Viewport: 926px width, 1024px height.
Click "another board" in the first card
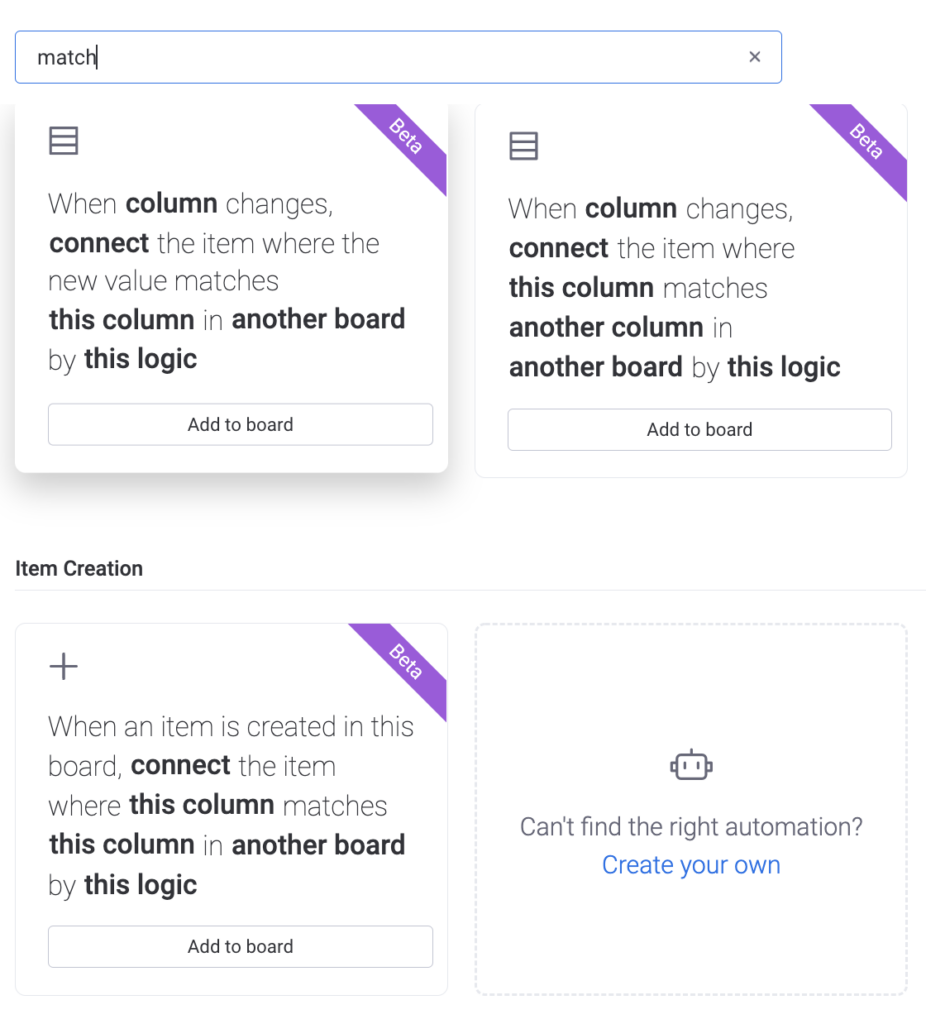(x=318, y=319)
